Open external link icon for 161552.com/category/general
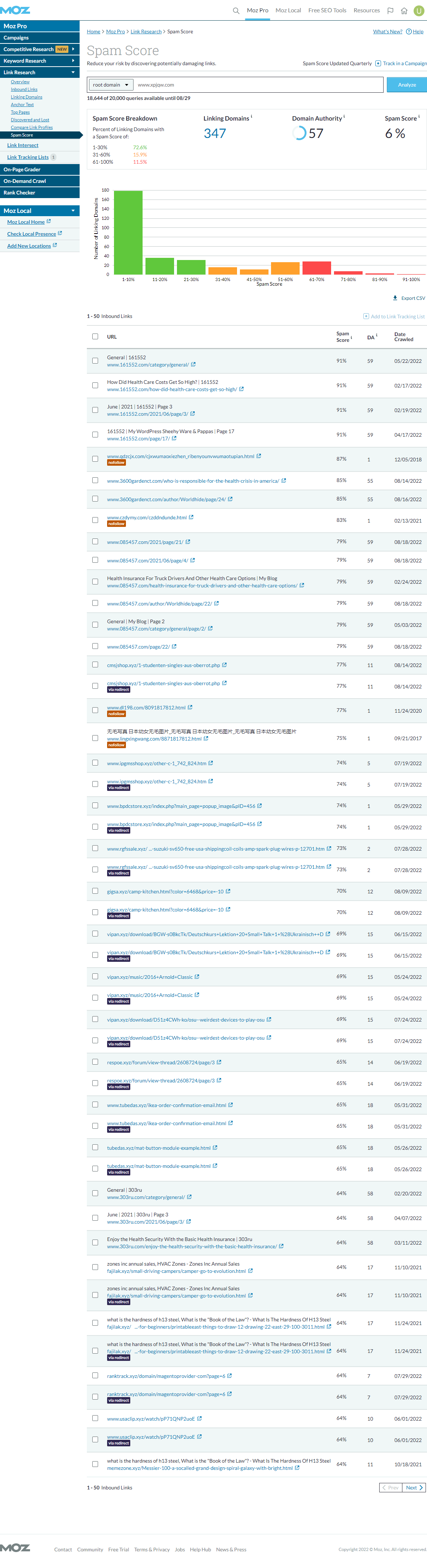This screenshot has height=1568, width=427. 194,365
